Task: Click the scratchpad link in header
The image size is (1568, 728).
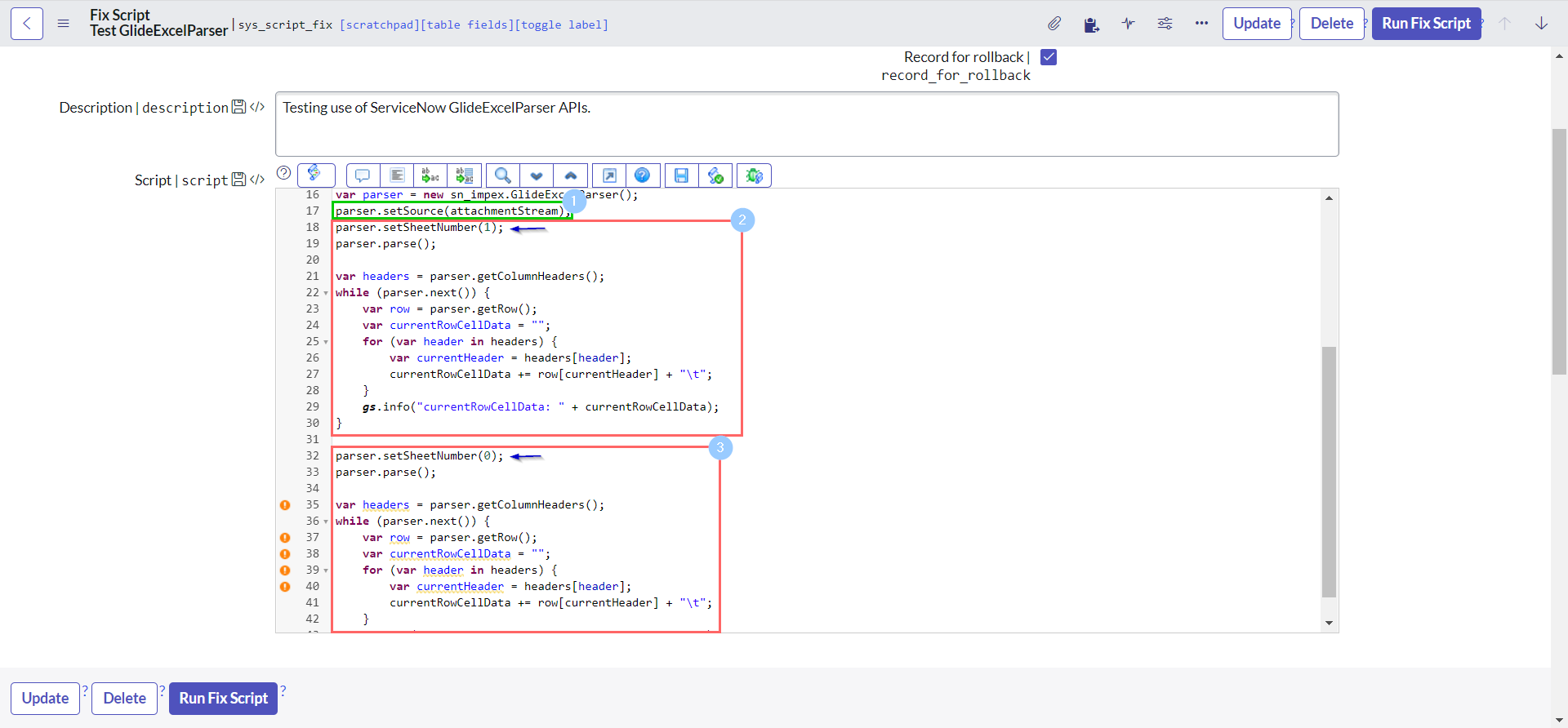Action: coord(380,25)
